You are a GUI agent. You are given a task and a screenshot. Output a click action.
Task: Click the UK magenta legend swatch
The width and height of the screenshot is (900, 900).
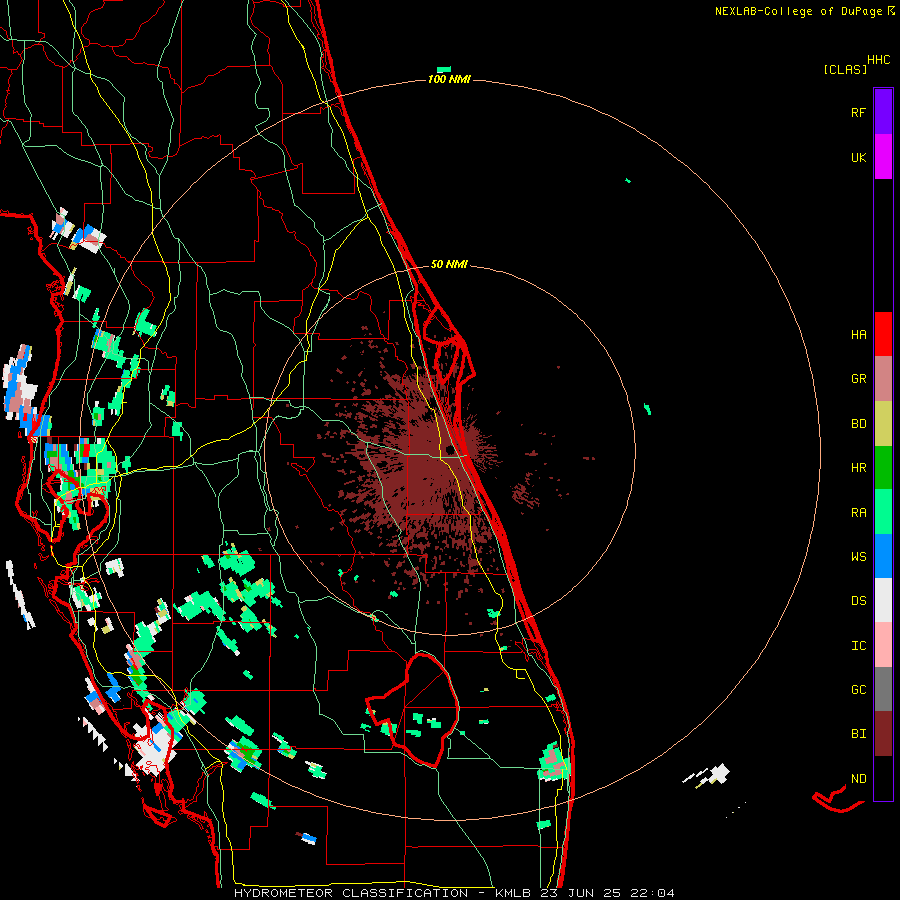tap(883, 157)
